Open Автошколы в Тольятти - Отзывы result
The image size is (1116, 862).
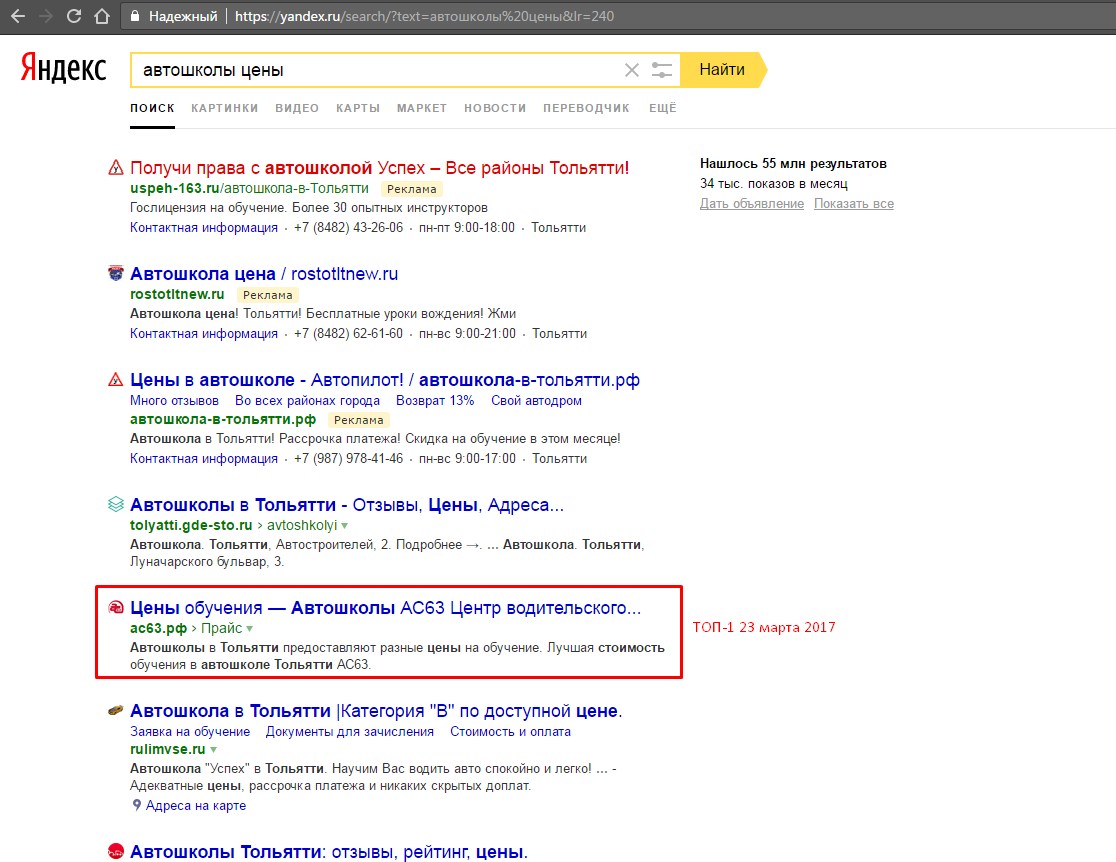(x=347, y=505)
